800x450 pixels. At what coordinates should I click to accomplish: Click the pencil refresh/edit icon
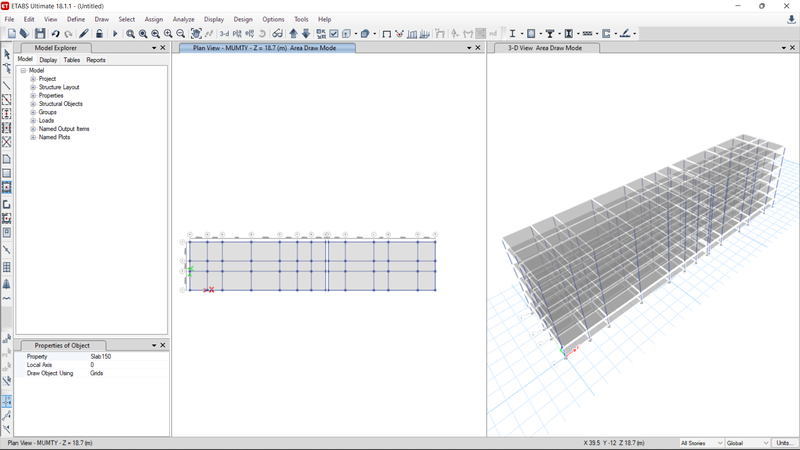(84, 34)
